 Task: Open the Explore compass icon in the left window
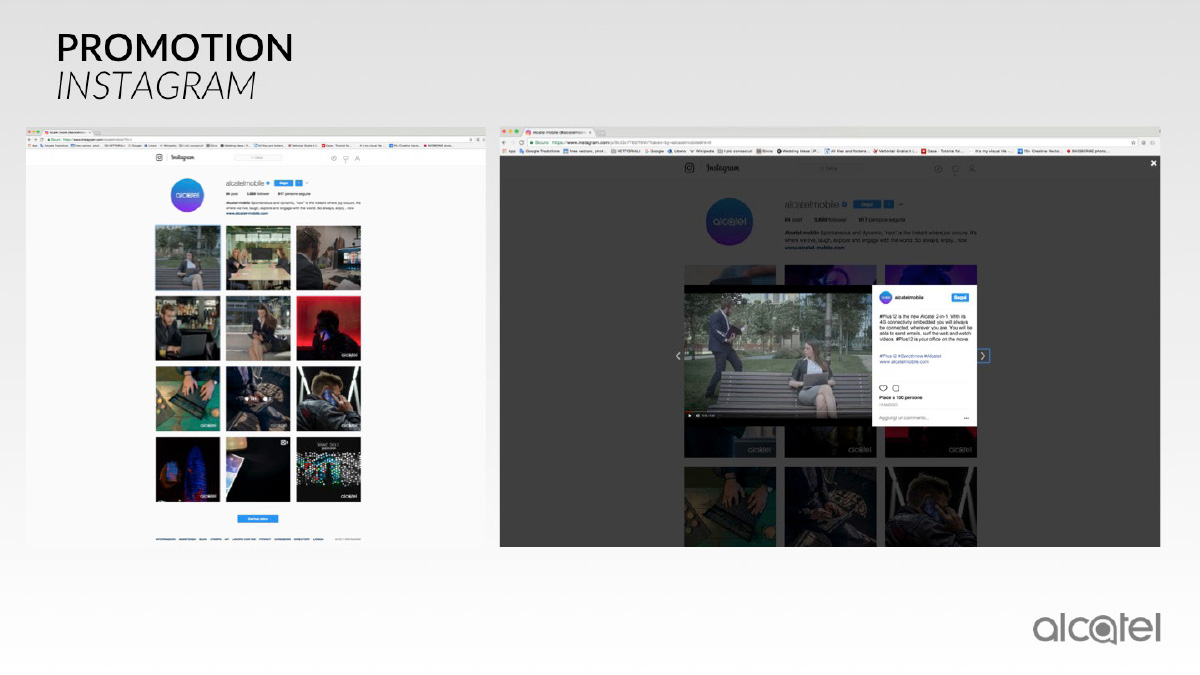(333, 158)
